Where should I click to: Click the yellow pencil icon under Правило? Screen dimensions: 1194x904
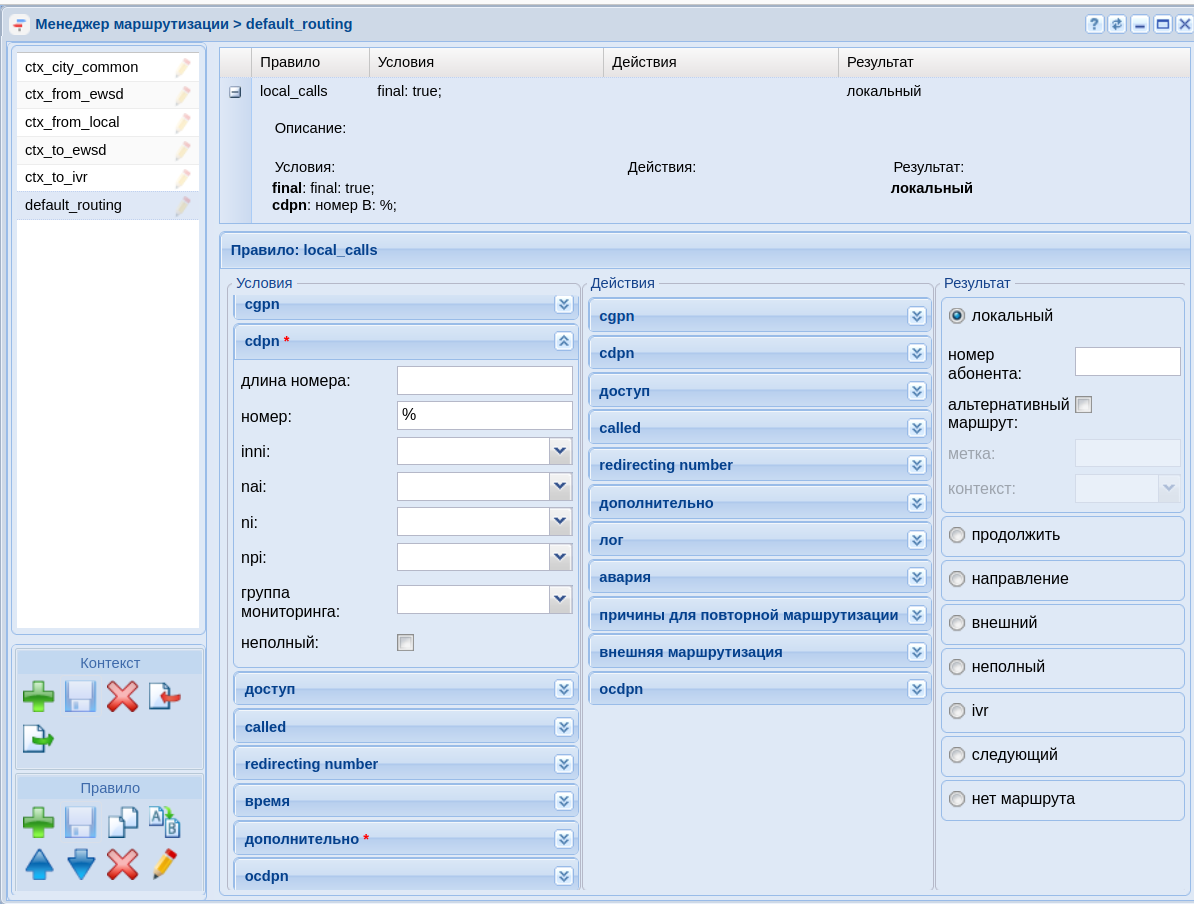165,864
